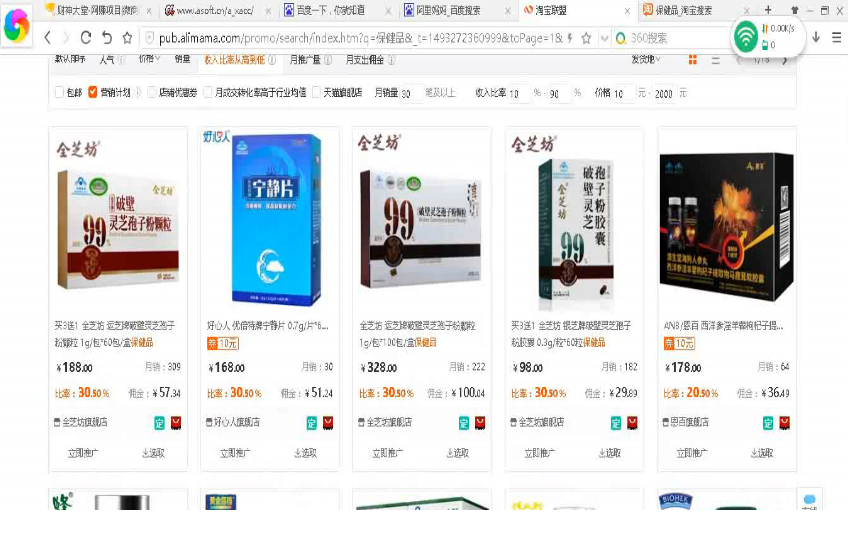
Task: Open a new browser tab
Action: coord(768,10)
